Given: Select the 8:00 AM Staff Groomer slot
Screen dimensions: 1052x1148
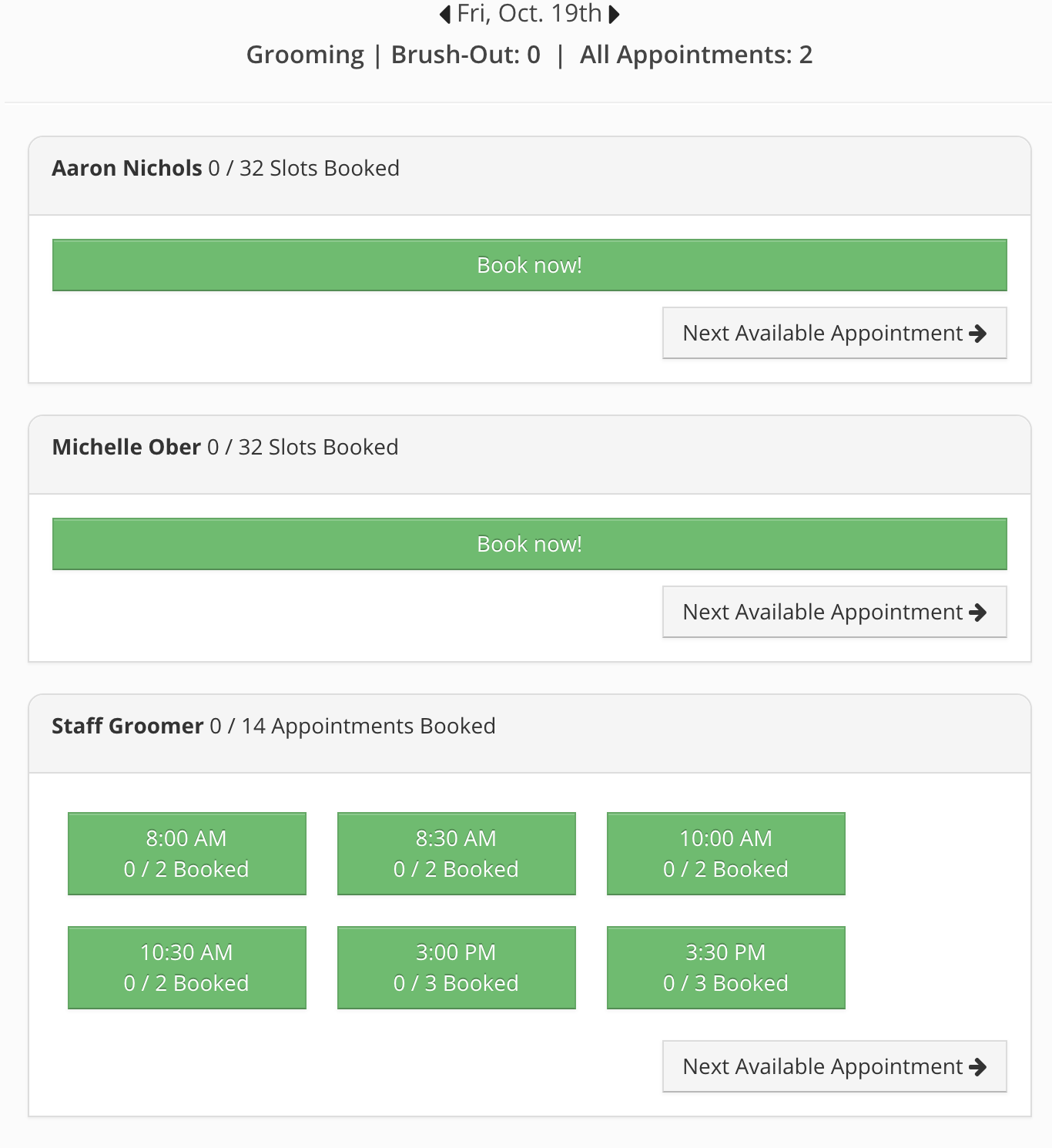Looking at the screenshot, I should pos(187,854).
